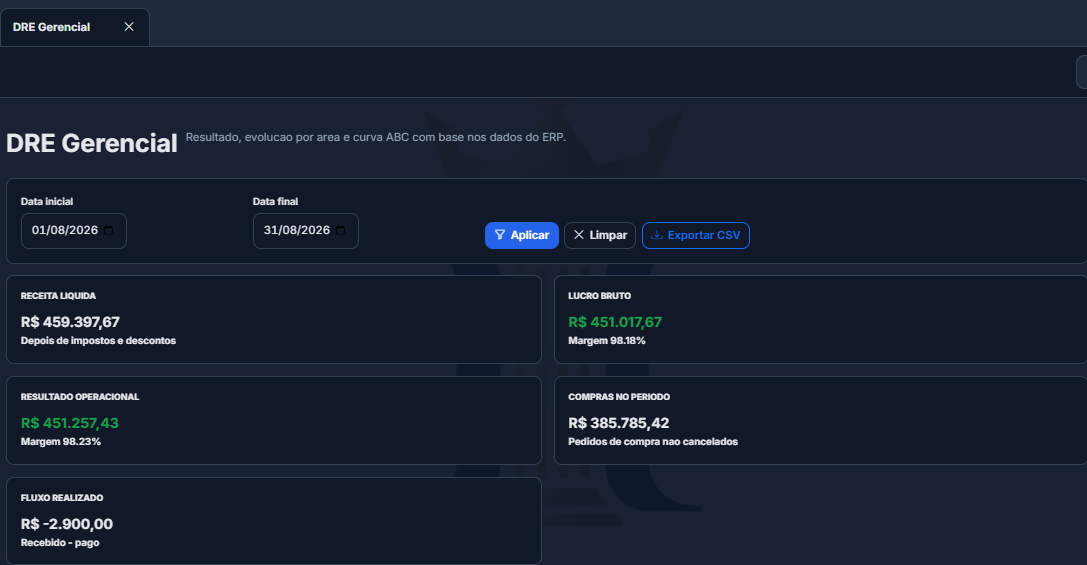Click partially visible button at top-right edge
Image resolution: width=1087 pixels, height=565 pixels.
(1081, 72)
